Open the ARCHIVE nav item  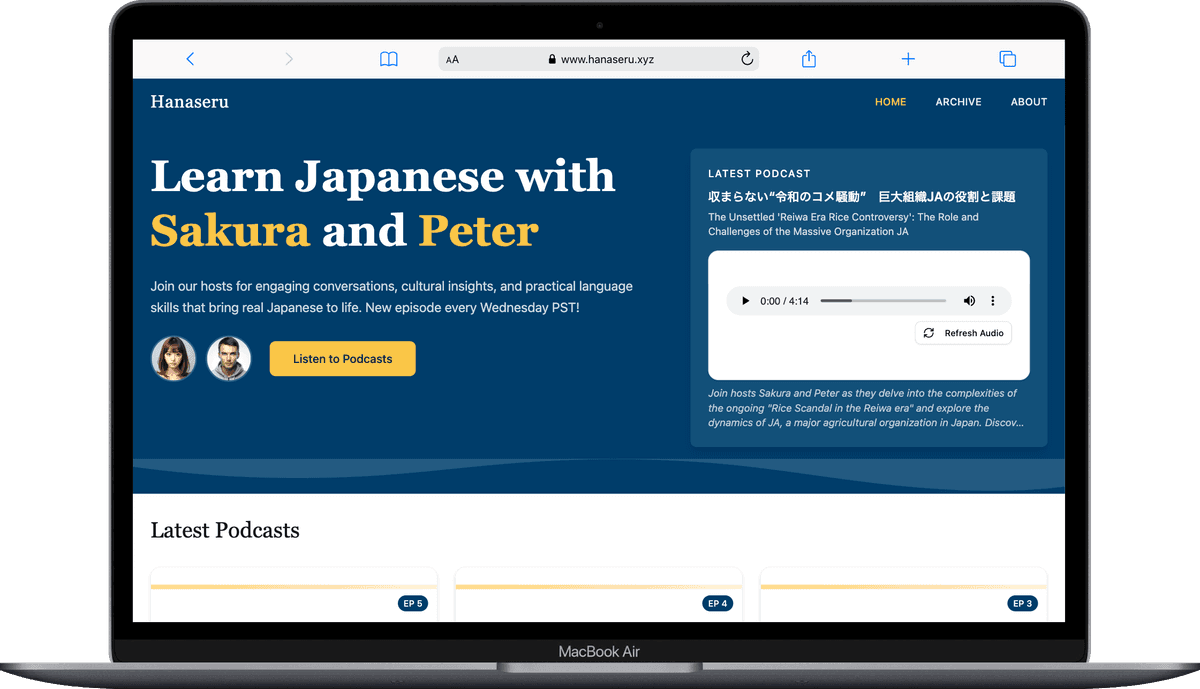958,102
